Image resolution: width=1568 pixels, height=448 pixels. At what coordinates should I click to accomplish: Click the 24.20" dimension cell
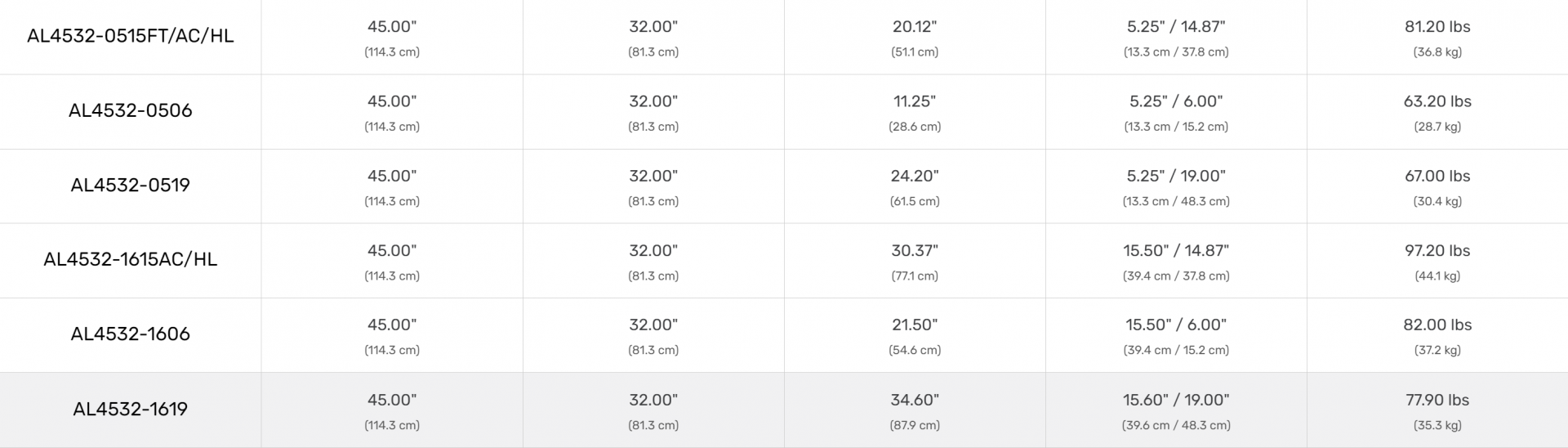click(915, 176)
